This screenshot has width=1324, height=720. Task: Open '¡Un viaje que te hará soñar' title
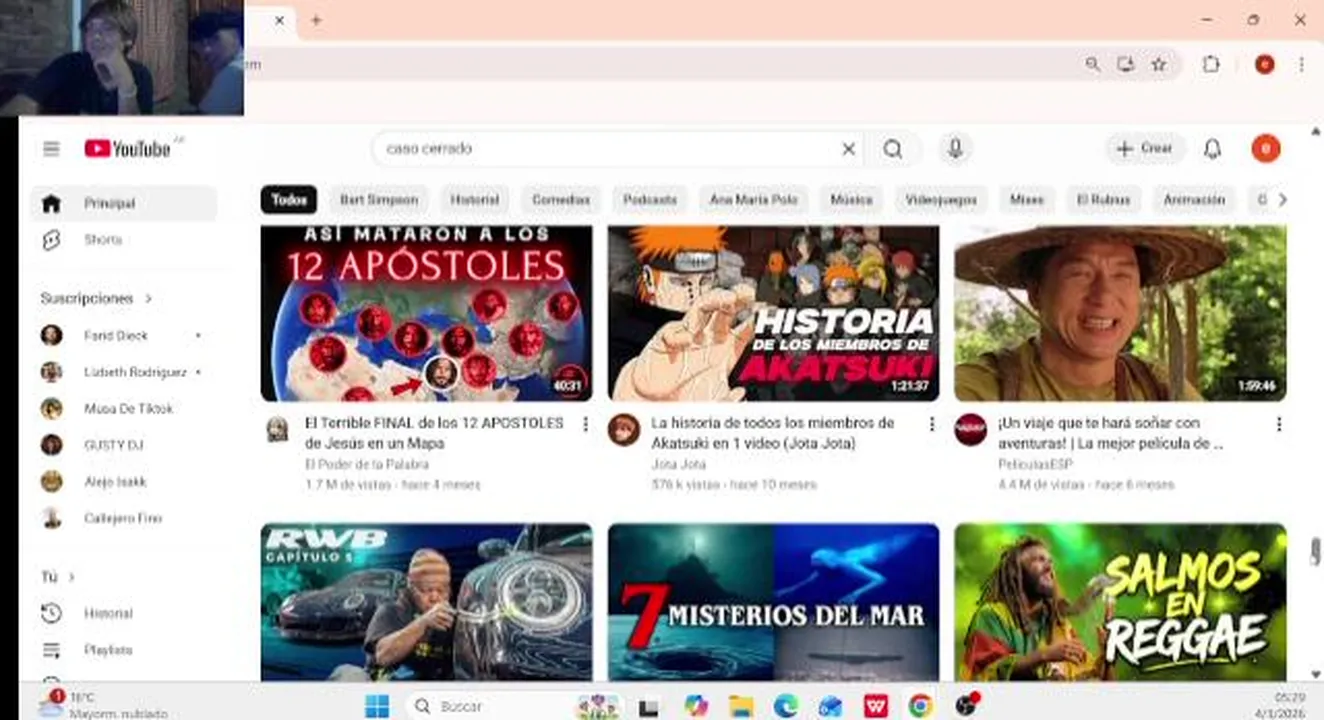pyautogui.click(x=1110, y=433)
